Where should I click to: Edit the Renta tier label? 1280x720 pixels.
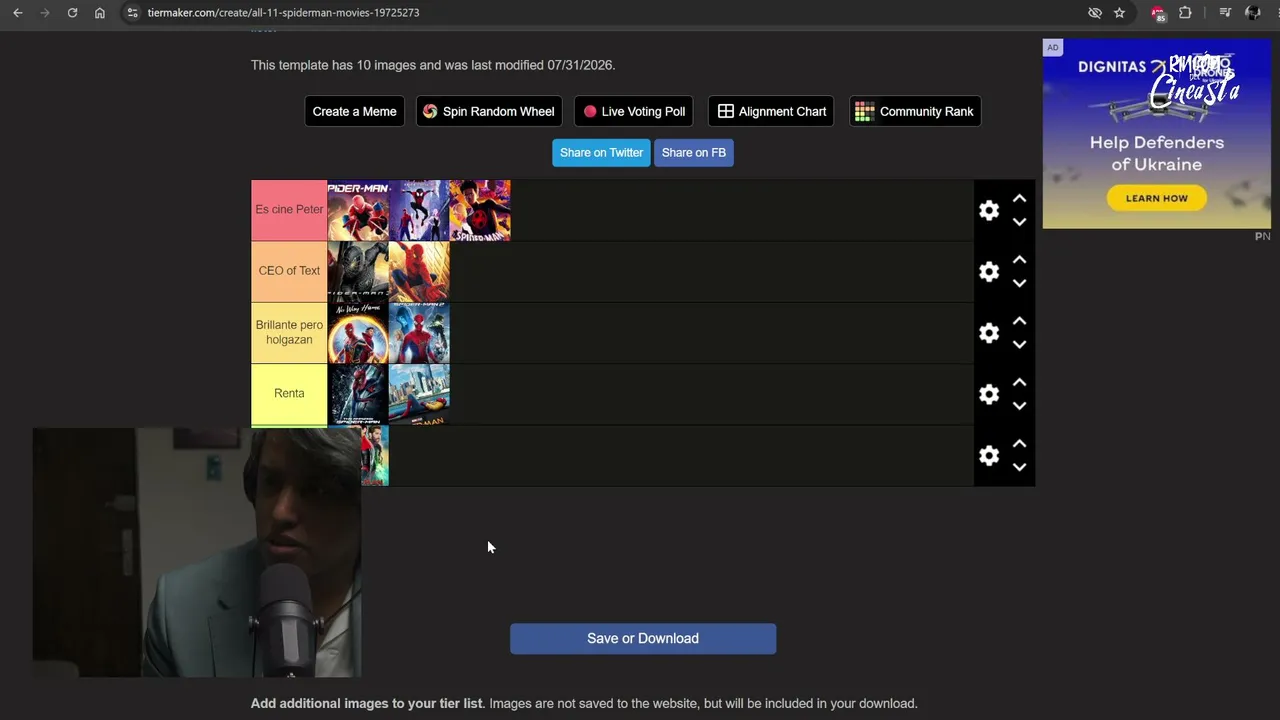click(x=289, y=394)
